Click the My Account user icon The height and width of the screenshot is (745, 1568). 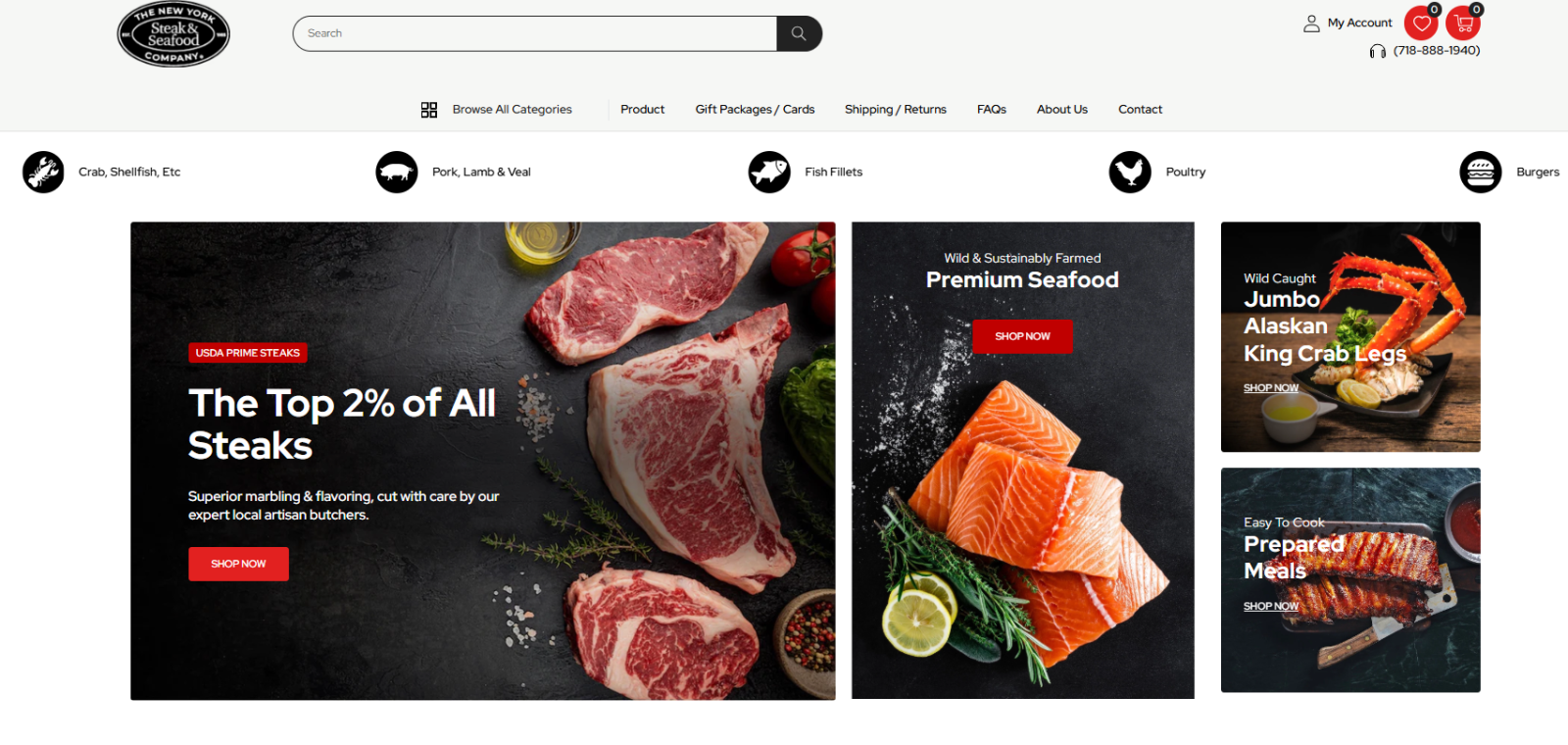[1311, 24]
